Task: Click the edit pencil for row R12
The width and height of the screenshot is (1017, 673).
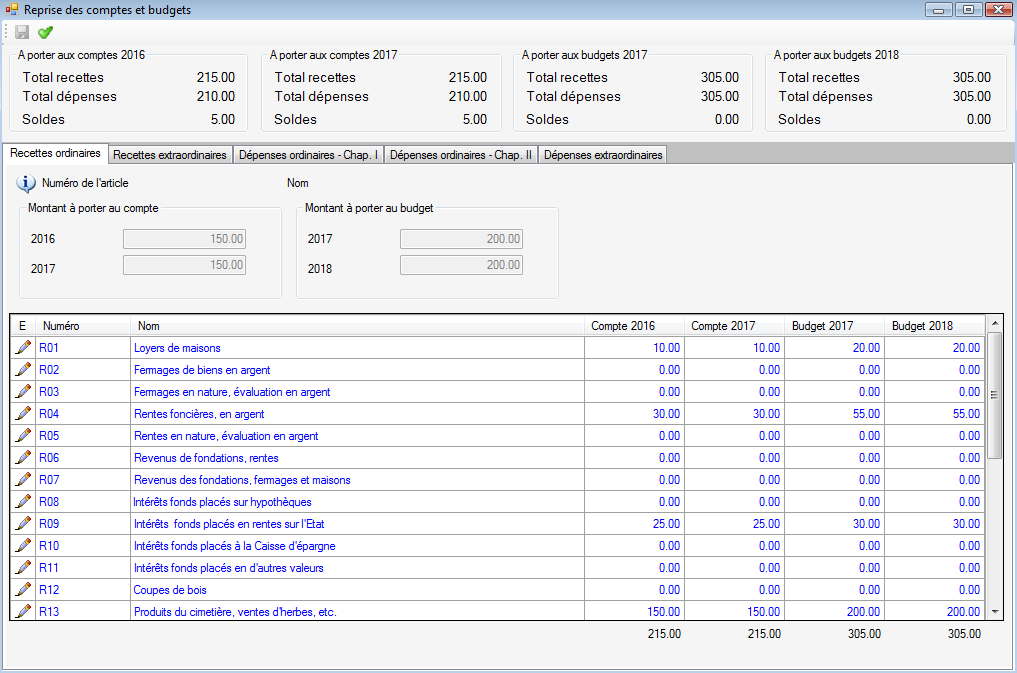Action: click(x=23, y=589)
